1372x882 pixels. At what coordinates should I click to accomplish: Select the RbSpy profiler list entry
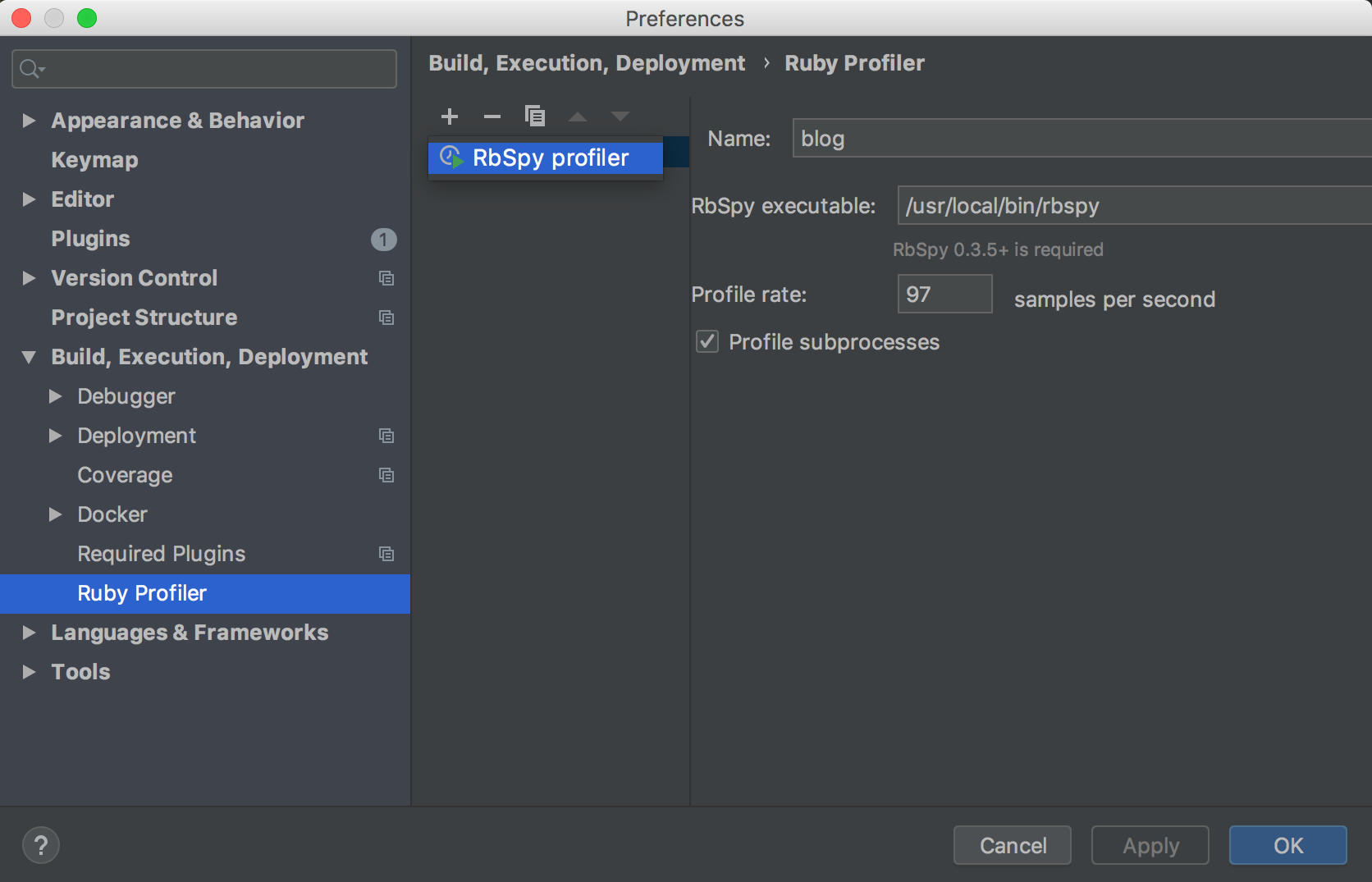[x=551, y=157]
